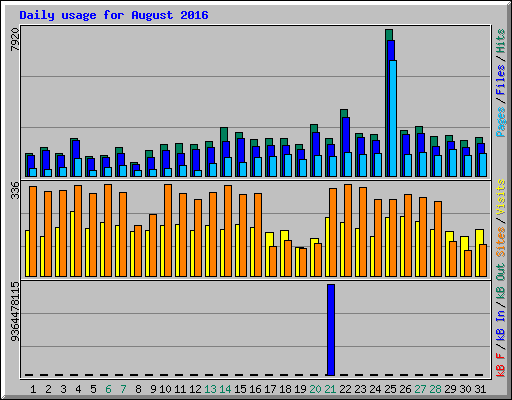Click the 'Files' legend label

501,79
